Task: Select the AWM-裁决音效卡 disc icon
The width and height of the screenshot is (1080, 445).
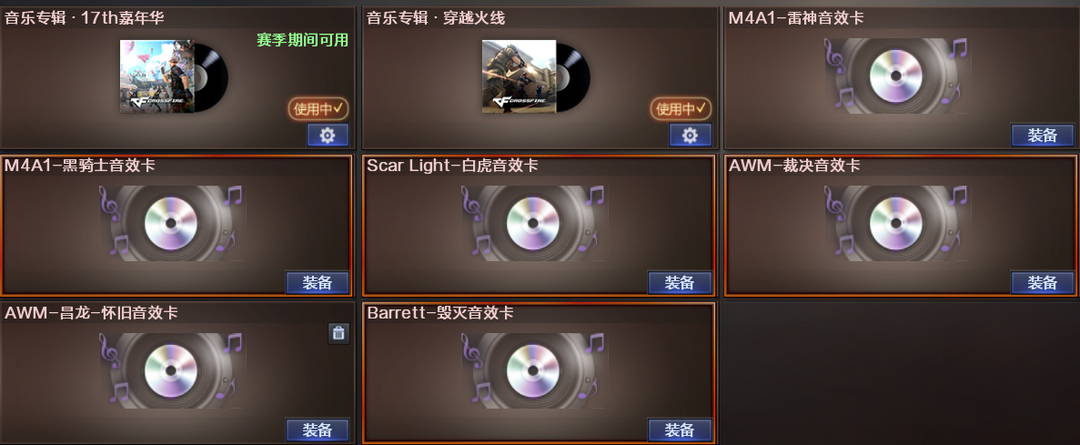Action: pyautogui.click(x=895, y=223)
